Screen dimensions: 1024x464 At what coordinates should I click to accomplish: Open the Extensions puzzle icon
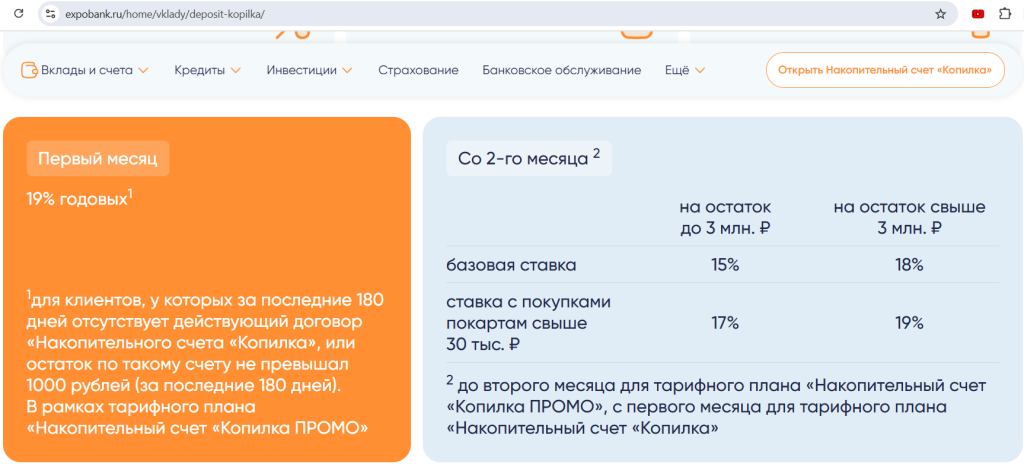point(1005,14)
